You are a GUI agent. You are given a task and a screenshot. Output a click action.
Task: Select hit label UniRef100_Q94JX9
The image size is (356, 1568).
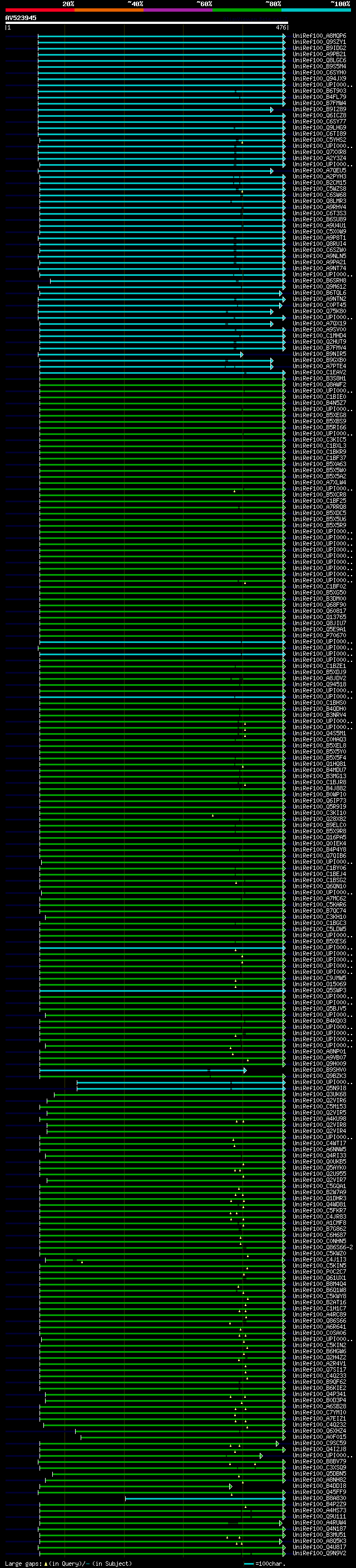click(x=319, y=78)
